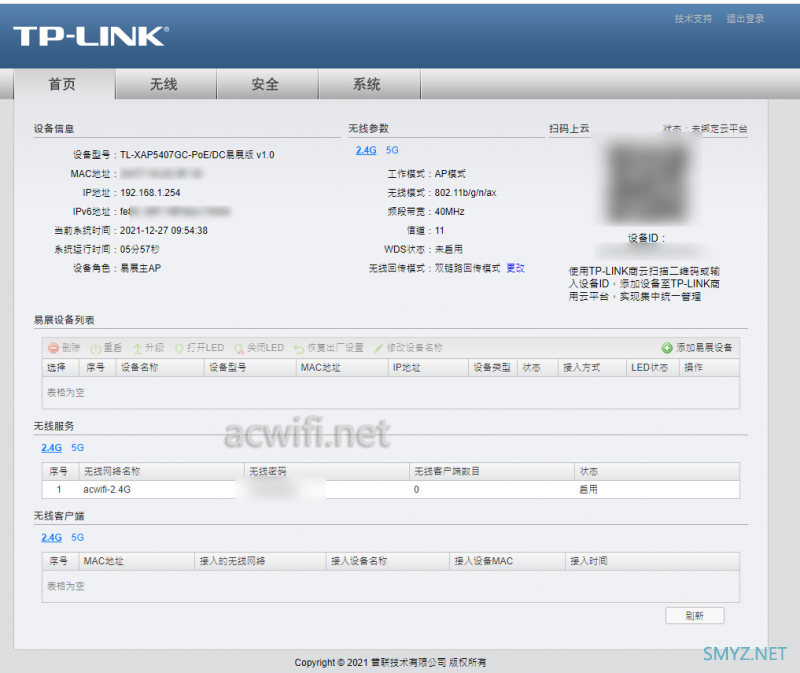Click the 升级 upgrade arrow icon

(x=137, y=348)
